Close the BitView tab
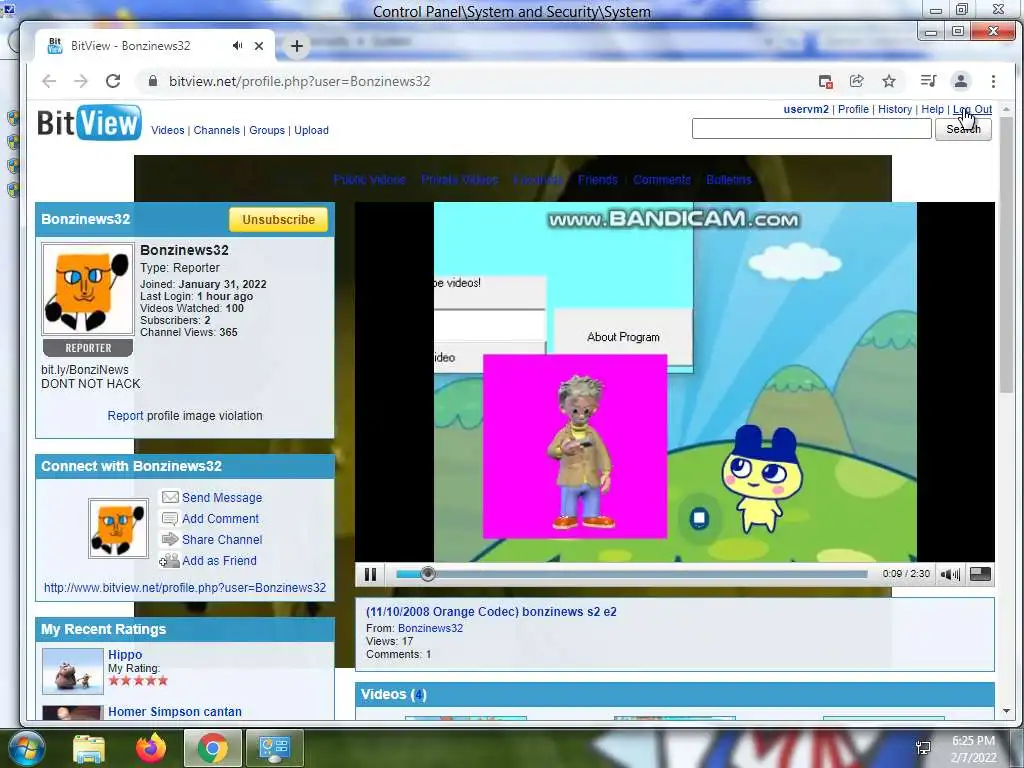The height and width of the screenshot is (768, 1024). point(259,46)
